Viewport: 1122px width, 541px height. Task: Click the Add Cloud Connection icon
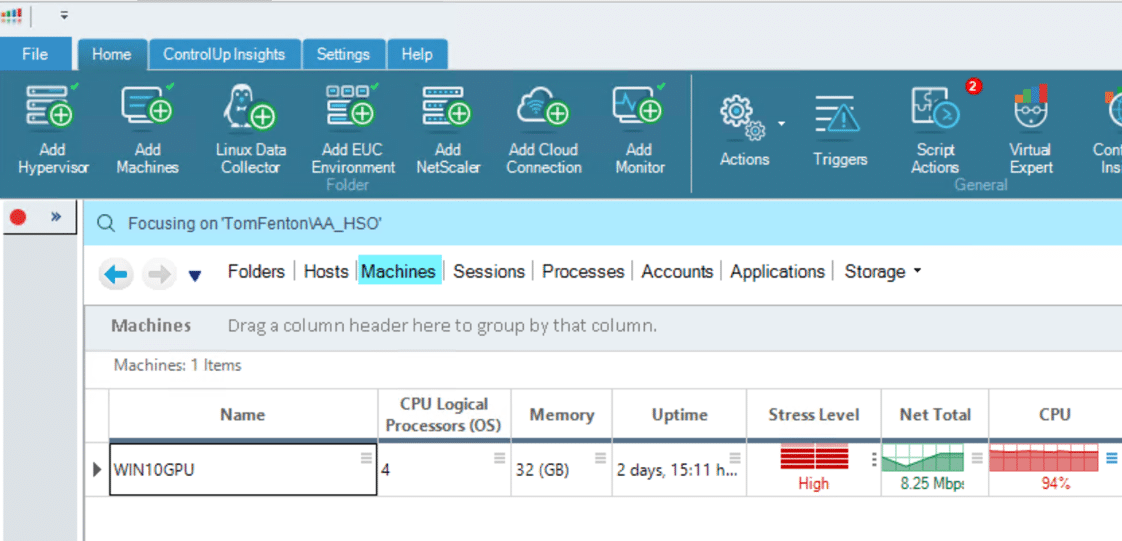[x=543, y=105]
